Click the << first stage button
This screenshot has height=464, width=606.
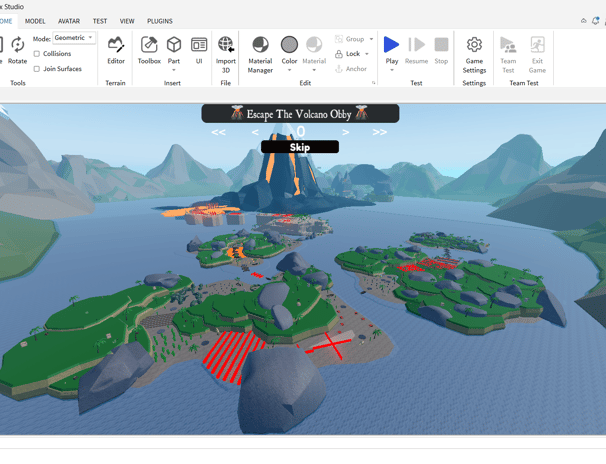[218, 132]
